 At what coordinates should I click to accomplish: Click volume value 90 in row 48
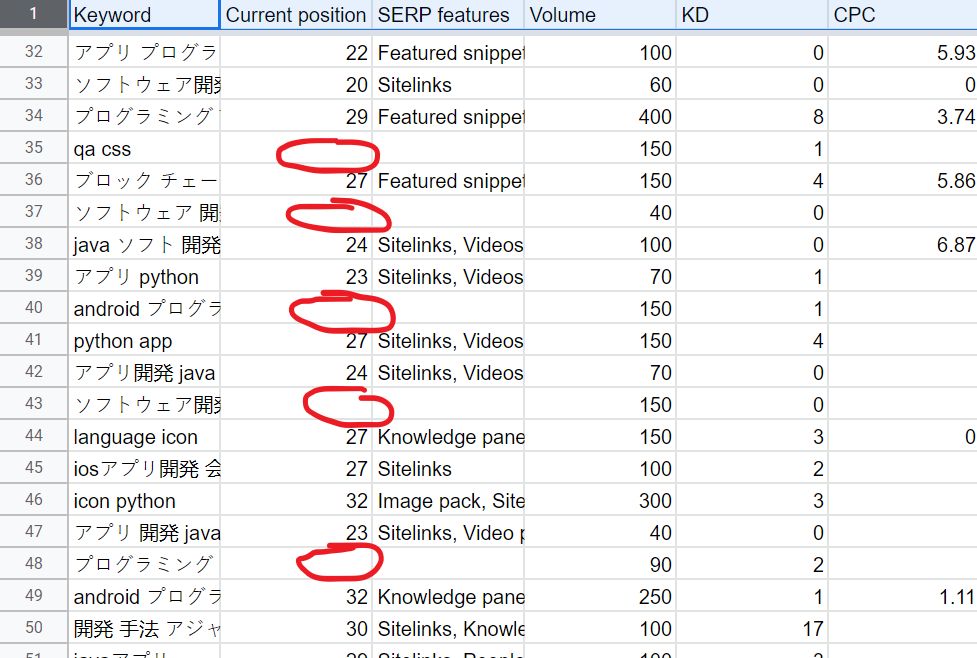tap(600, 564)
